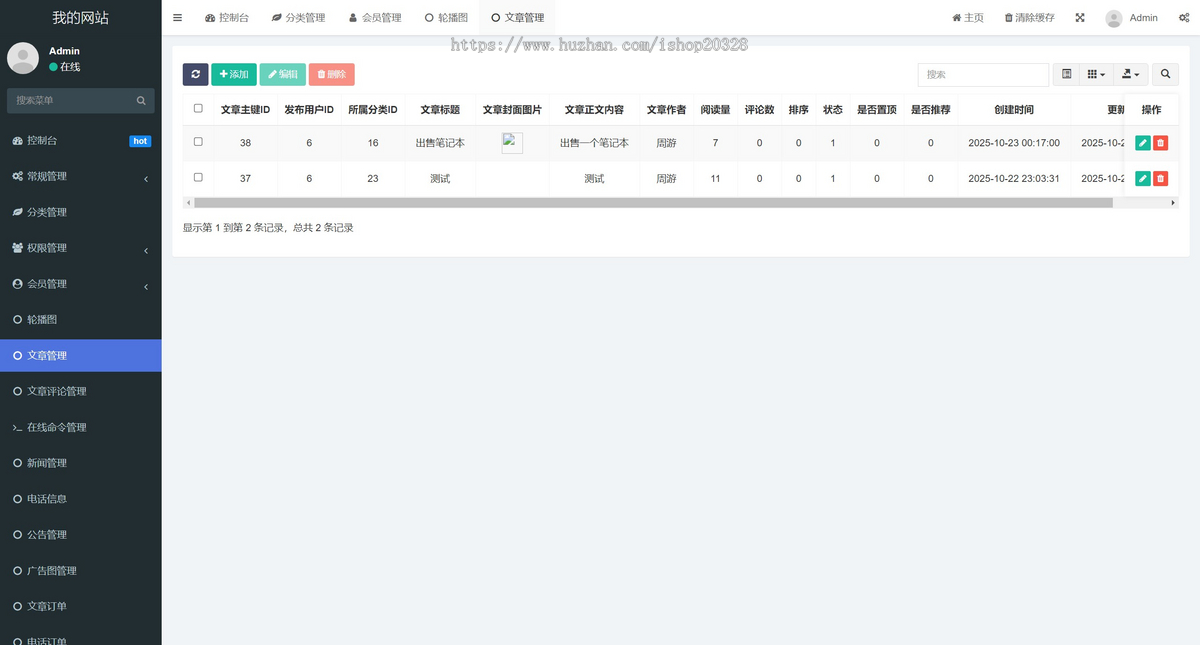Expand 权限管理 sidebar menu
This screenshot has height=645, width=1200.
click(80, 248)
